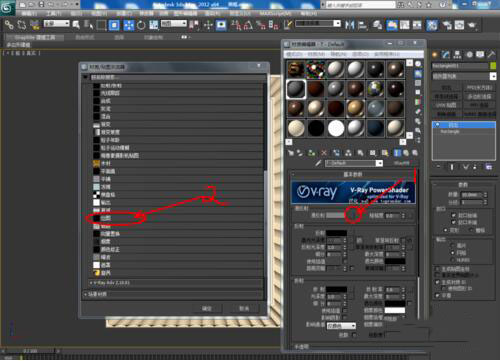
Task: Open the Layer Manager
Action: click(377, 25)
